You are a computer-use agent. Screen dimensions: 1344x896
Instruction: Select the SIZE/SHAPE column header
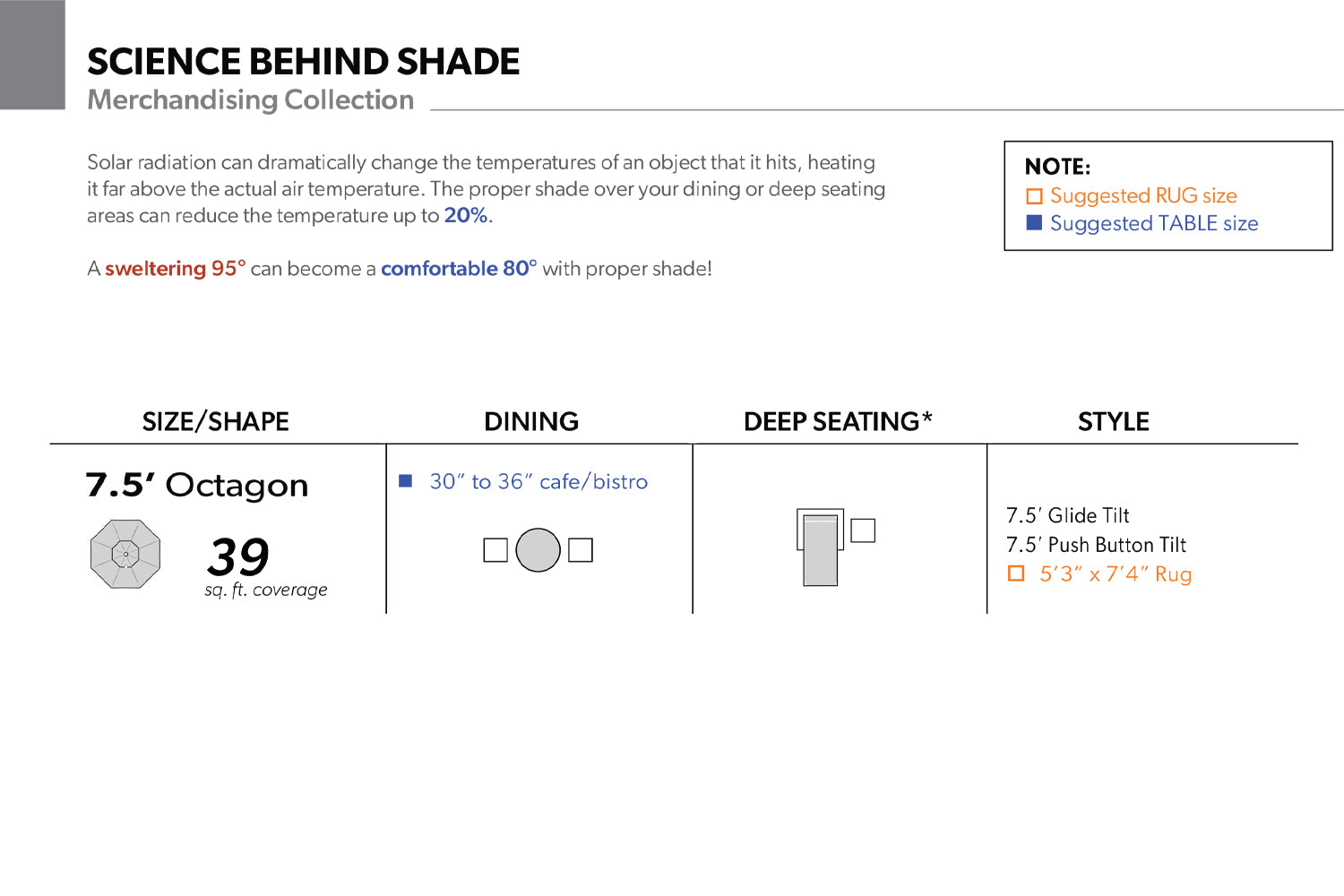click(216, 421)
